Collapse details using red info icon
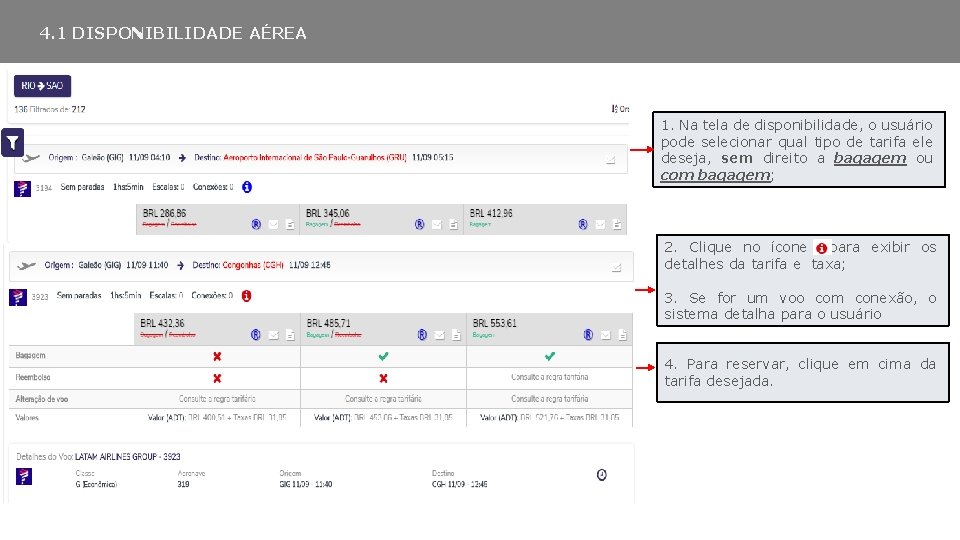Image resolution: width=960 pixels, height=540 pixels. (x=246, y=296)
